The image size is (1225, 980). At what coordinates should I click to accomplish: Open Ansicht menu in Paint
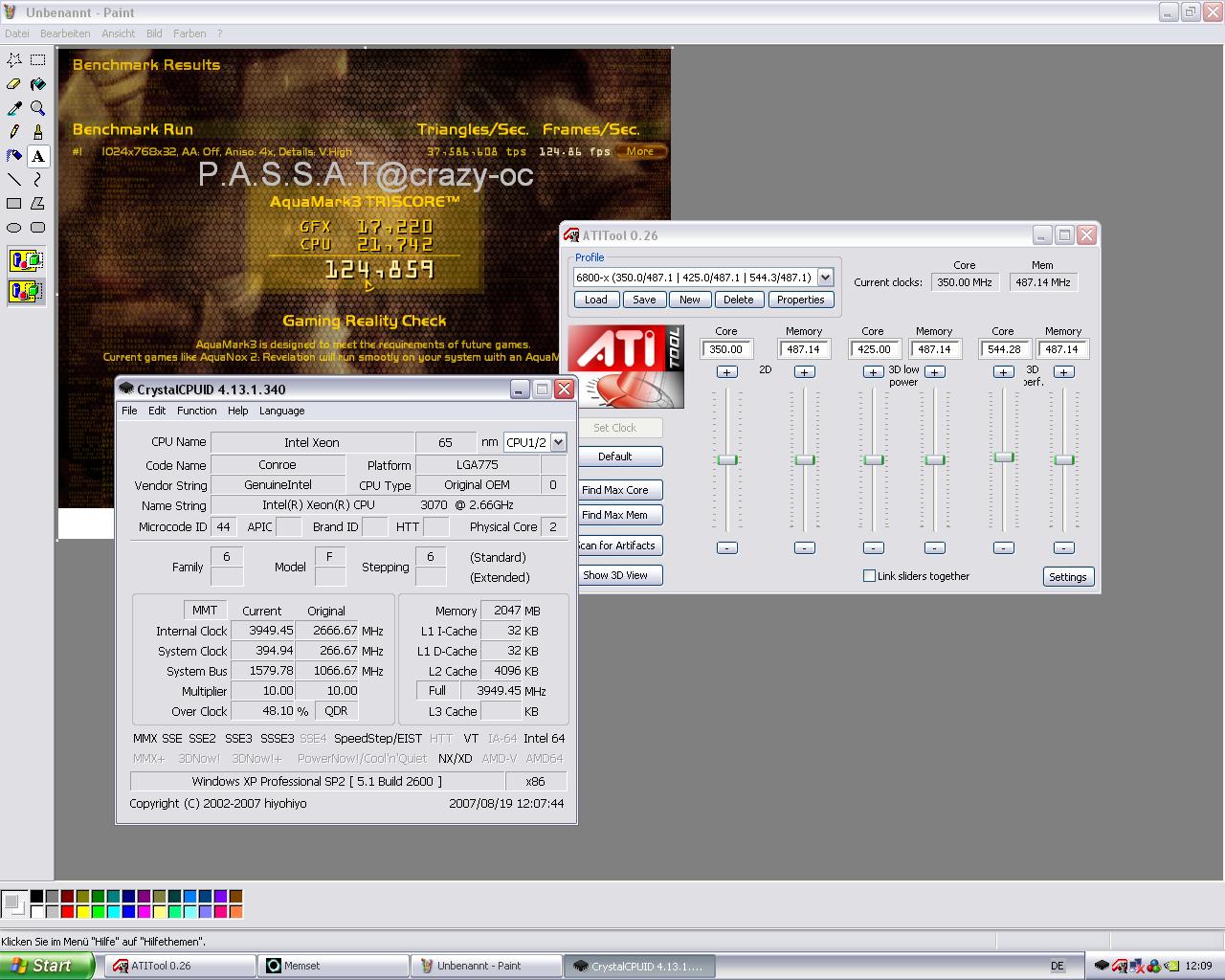click(x=119, y=33)
